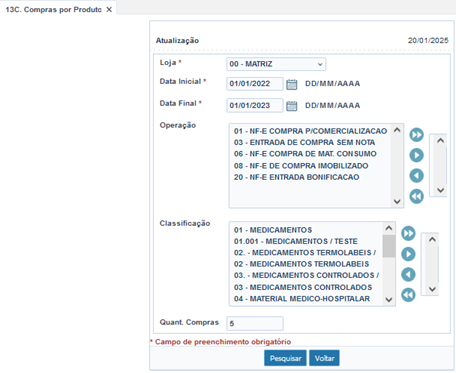Remove all Classificação items with double-left arrow
Viewport: 456px width, 373px height.
408,295
